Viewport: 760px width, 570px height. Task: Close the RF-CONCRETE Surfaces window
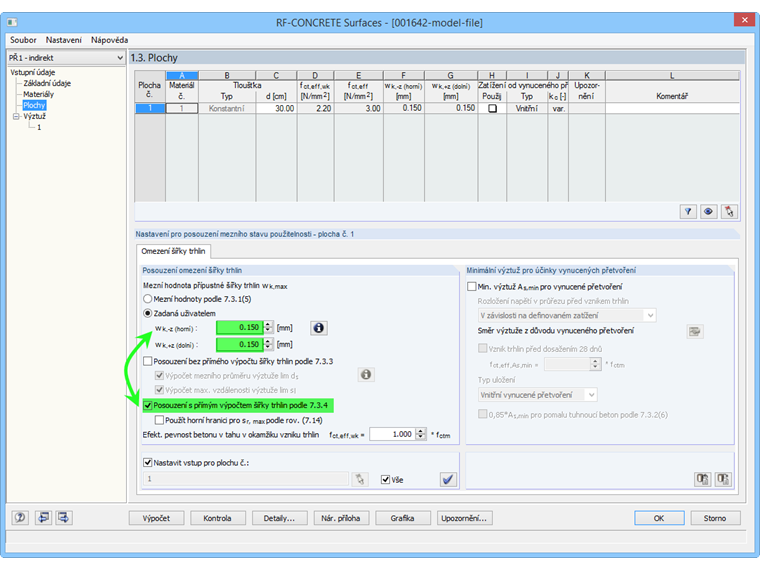click(744, 20)
